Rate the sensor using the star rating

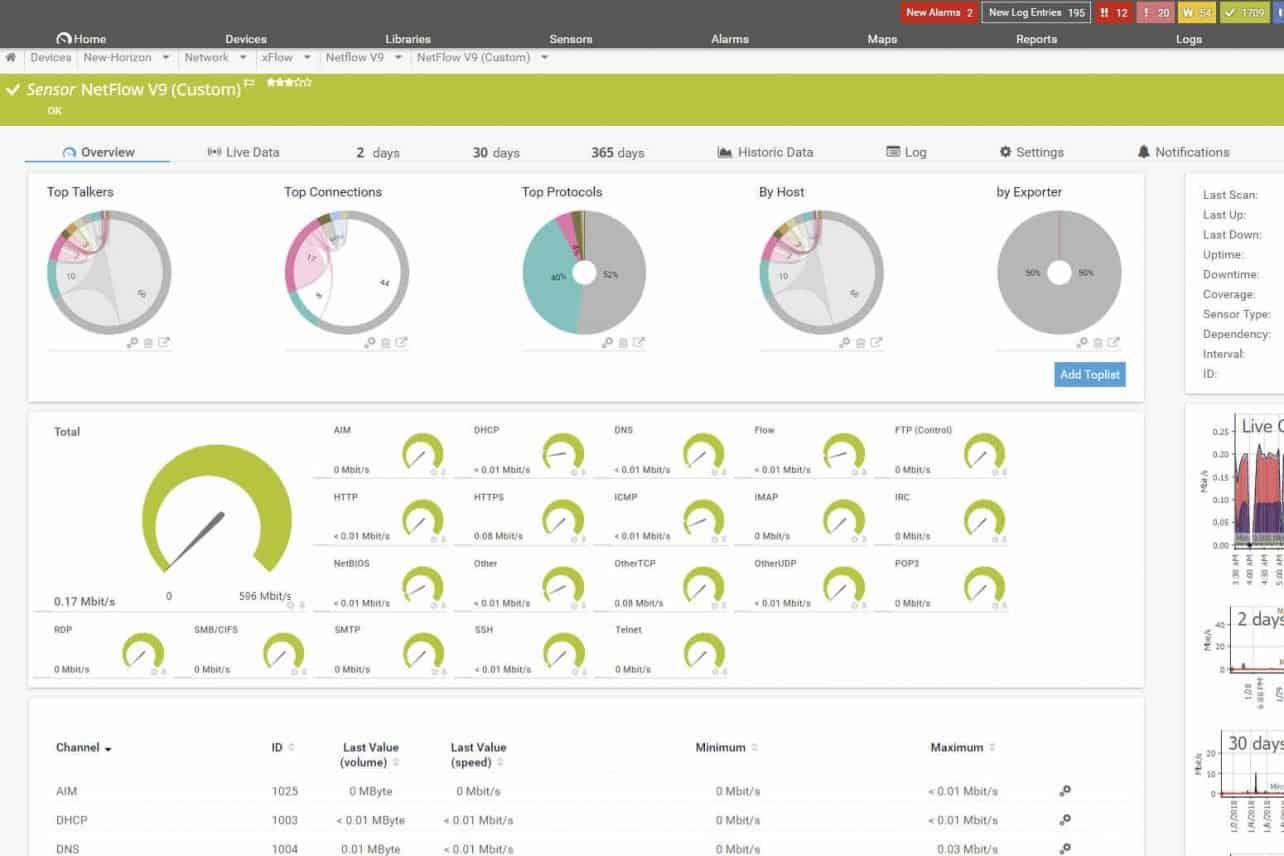click(x=290, y=84)
